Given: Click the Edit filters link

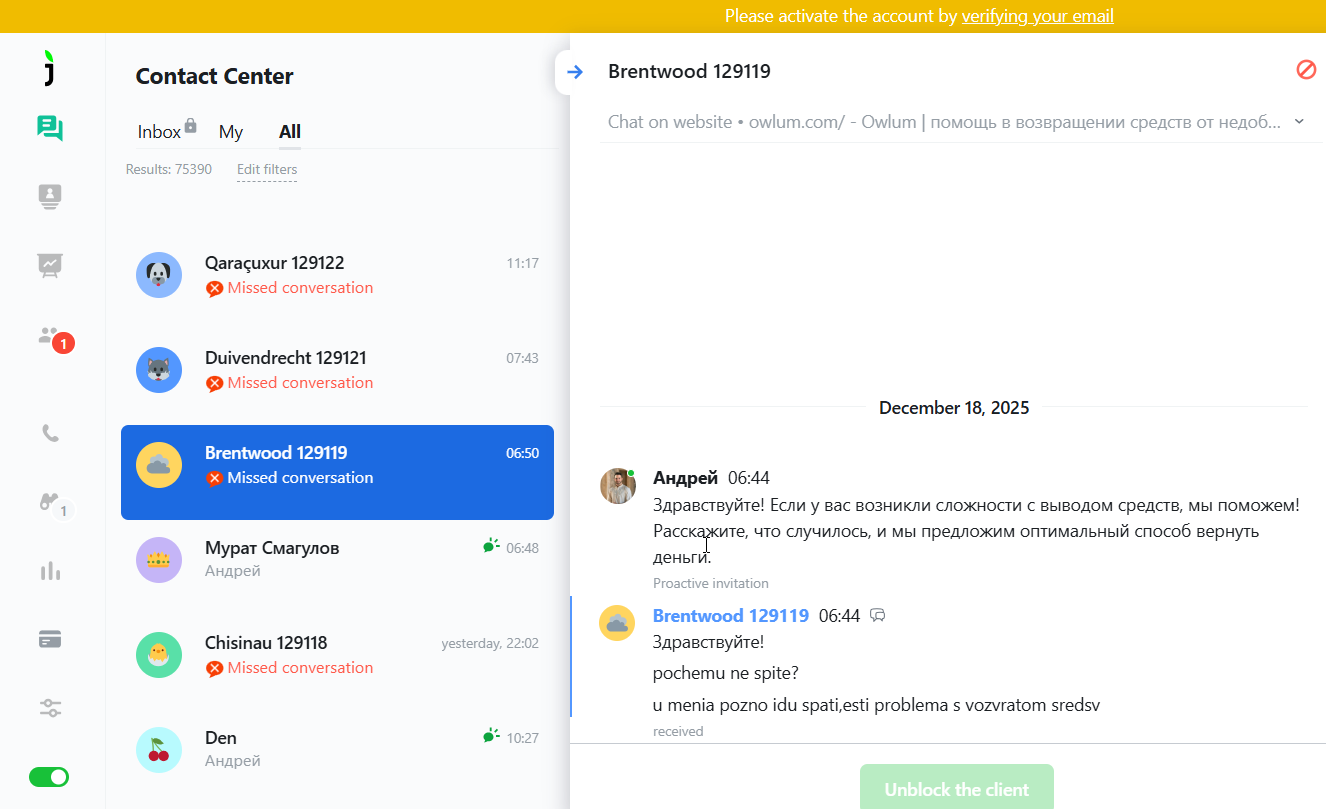Looking at the screenshot, I should pos(267,169).
